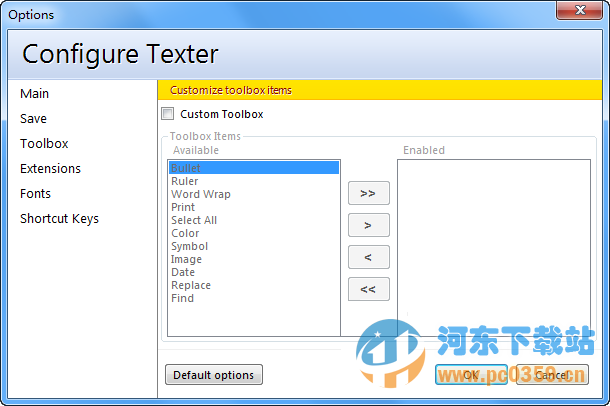The width and height of the screenshot is (610, 406).
Task: Select Replace in the Available list
Action: pyautogui.click(x=254, y=285)
